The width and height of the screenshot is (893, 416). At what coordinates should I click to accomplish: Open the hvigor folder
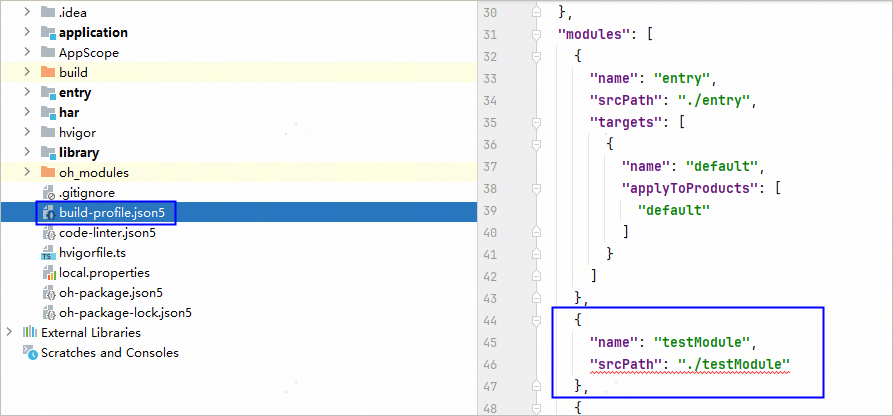pyautogui.click(x=77, y=133)
